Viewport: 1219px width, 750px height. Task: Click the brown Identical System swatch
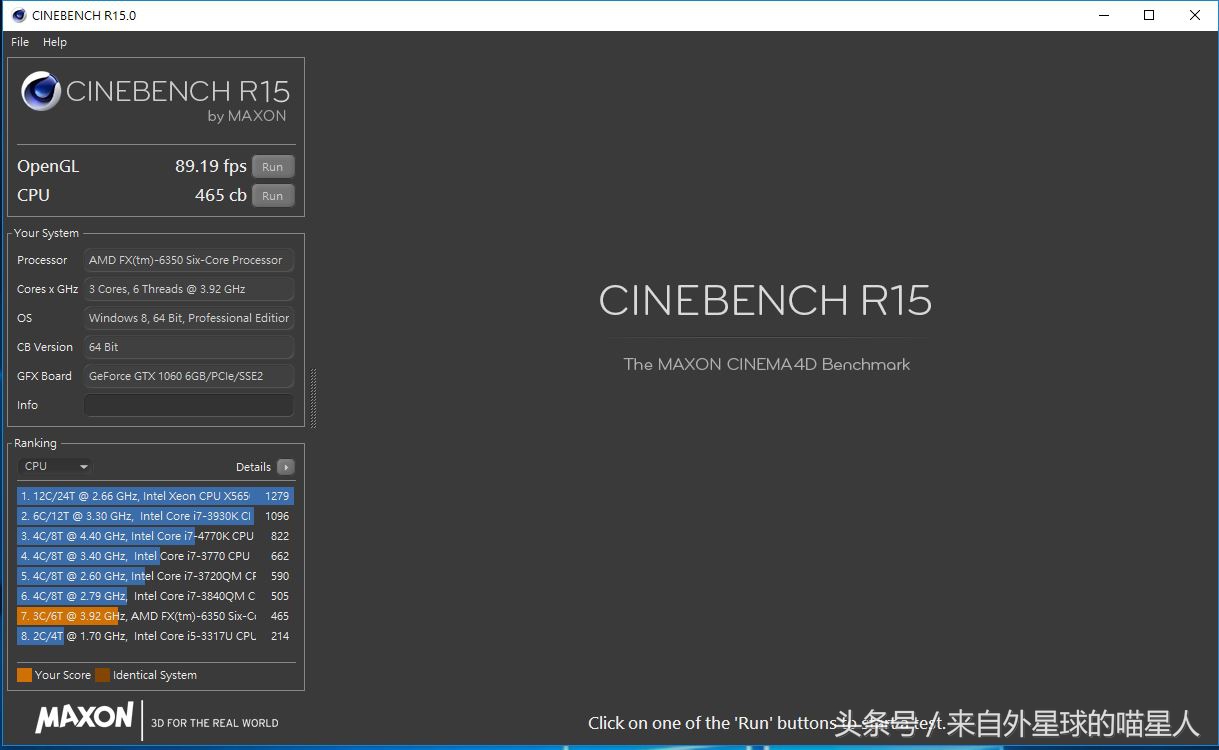[102, 675]
